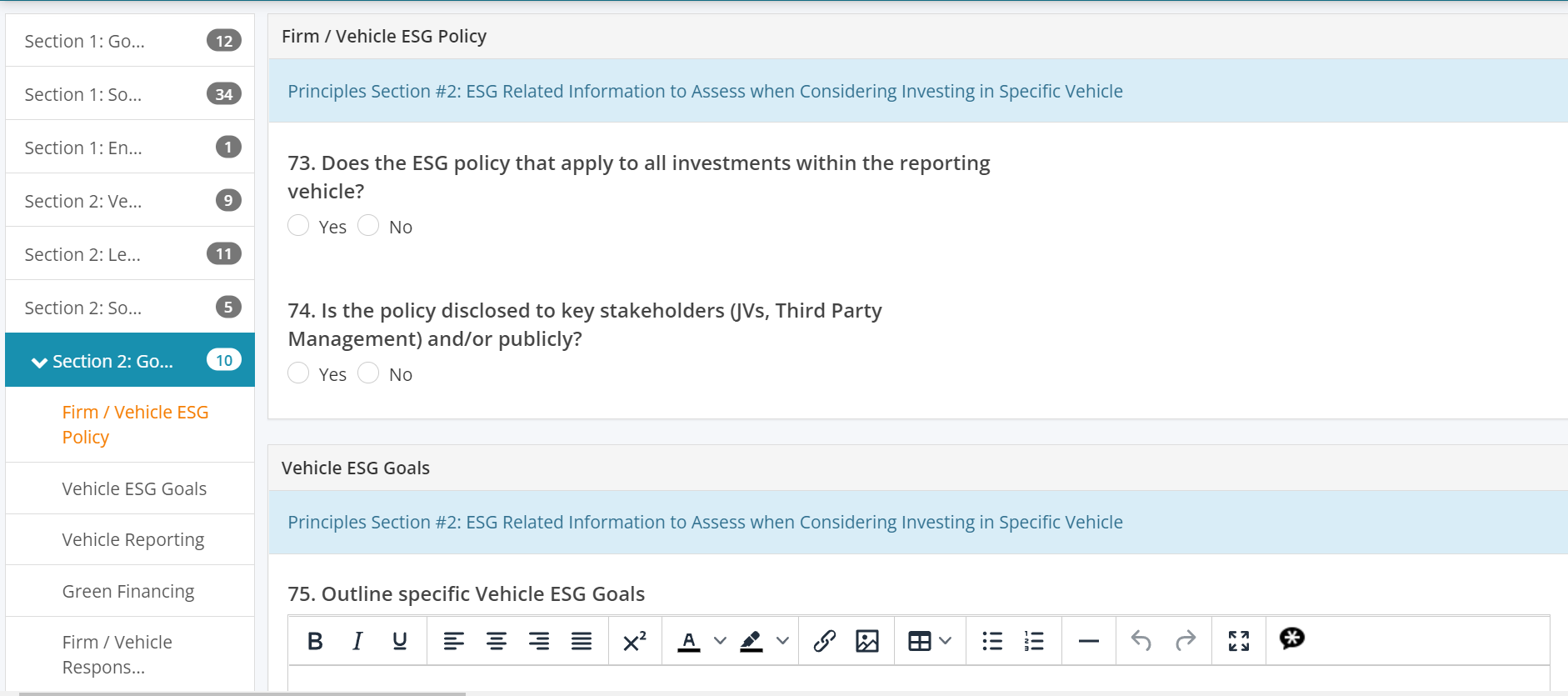1568x696 pixels.
Task: Open font color dropdown arrow
Action: point(721,641)
